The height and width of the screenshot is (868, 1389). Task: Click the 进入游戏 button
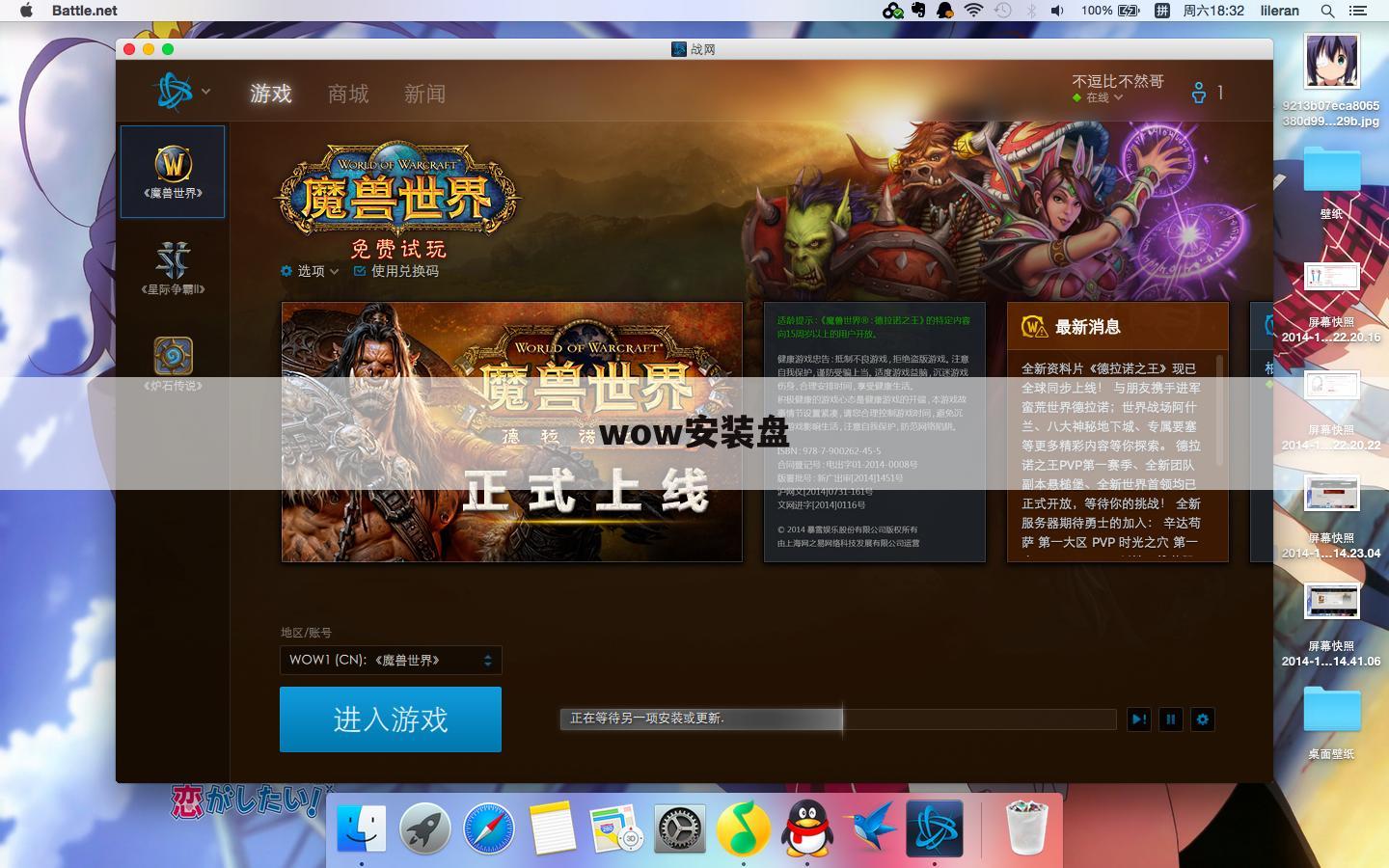pyautogui.click(x=391, y=719)
